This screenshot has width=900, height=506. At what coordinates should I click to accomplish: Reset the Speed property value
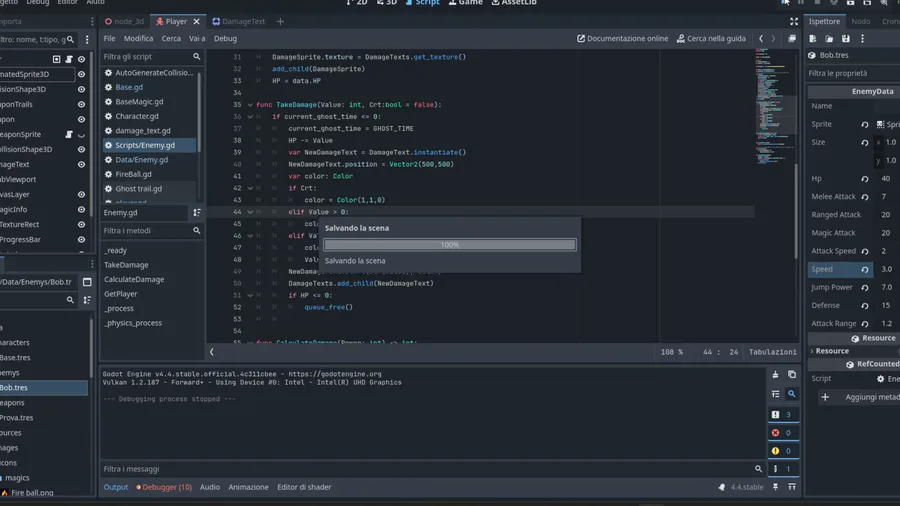(864, 269)
